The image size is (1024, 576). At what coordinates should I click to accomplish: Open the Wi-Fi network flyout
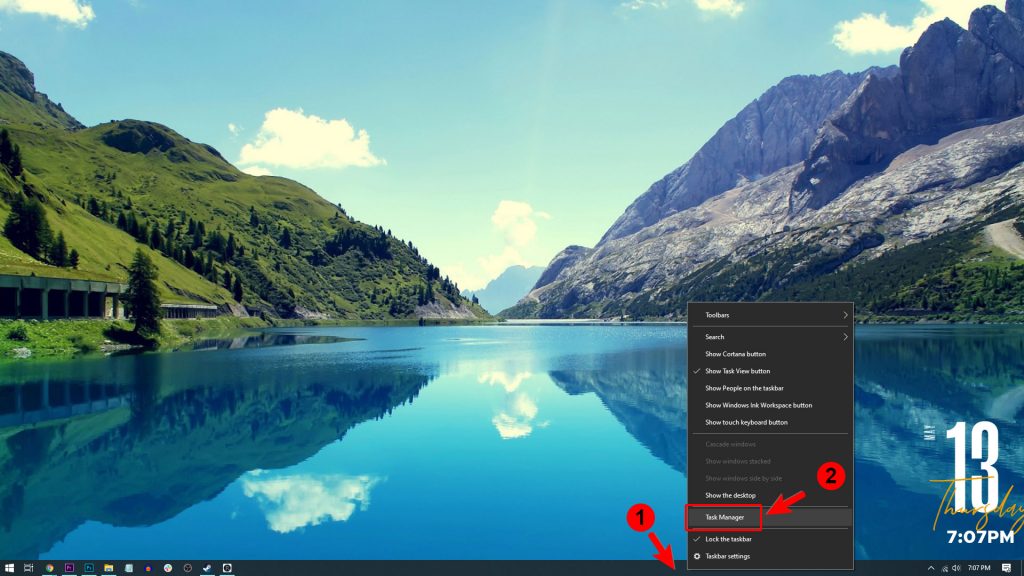[x=944, y=568]
